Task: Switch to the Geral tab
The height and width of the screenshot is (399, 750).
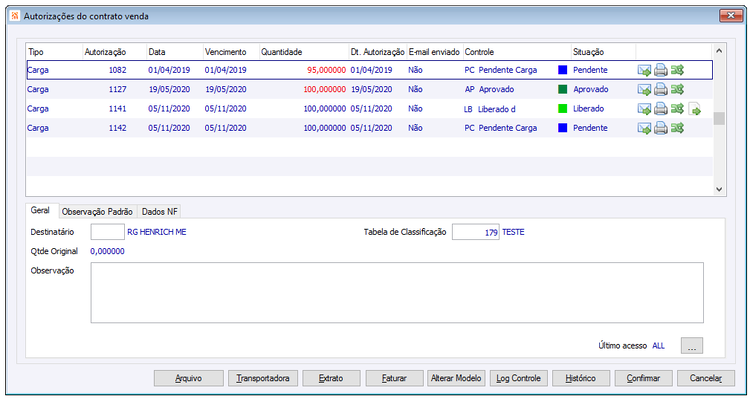Action: click(x=41, y=211)
